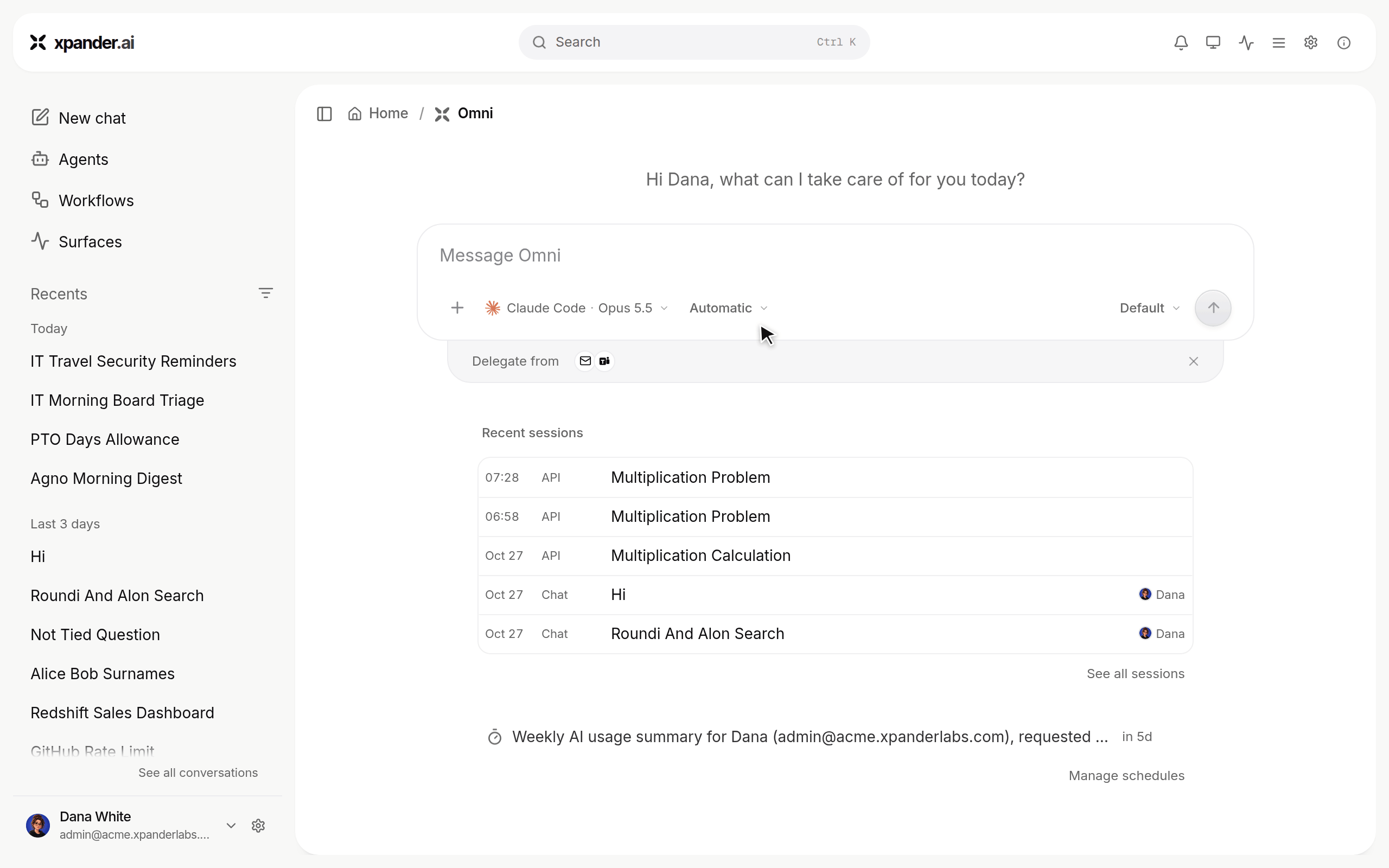1389x868 pixels.
Task: Open Agno Morning Digest conversation
Action: (x=106, y=478)
